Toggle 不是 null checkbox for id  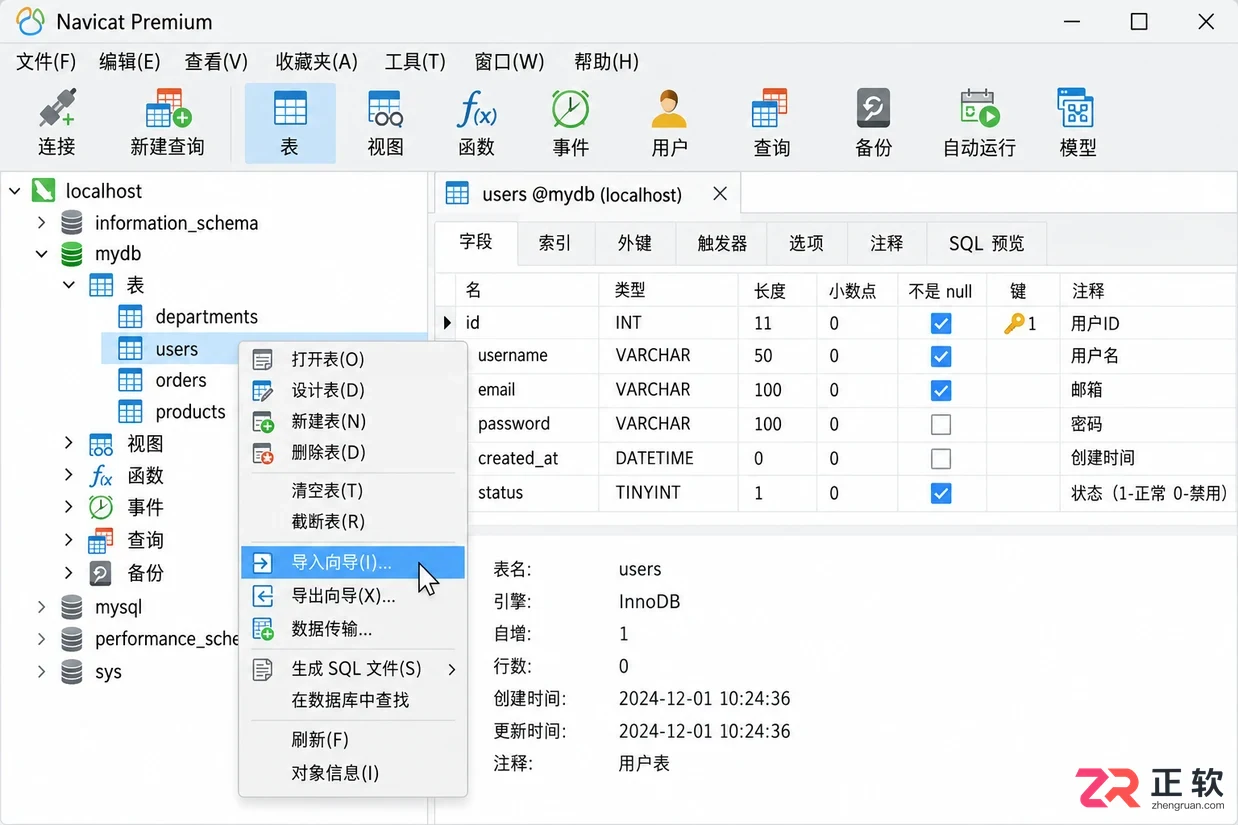pos(940,324)
